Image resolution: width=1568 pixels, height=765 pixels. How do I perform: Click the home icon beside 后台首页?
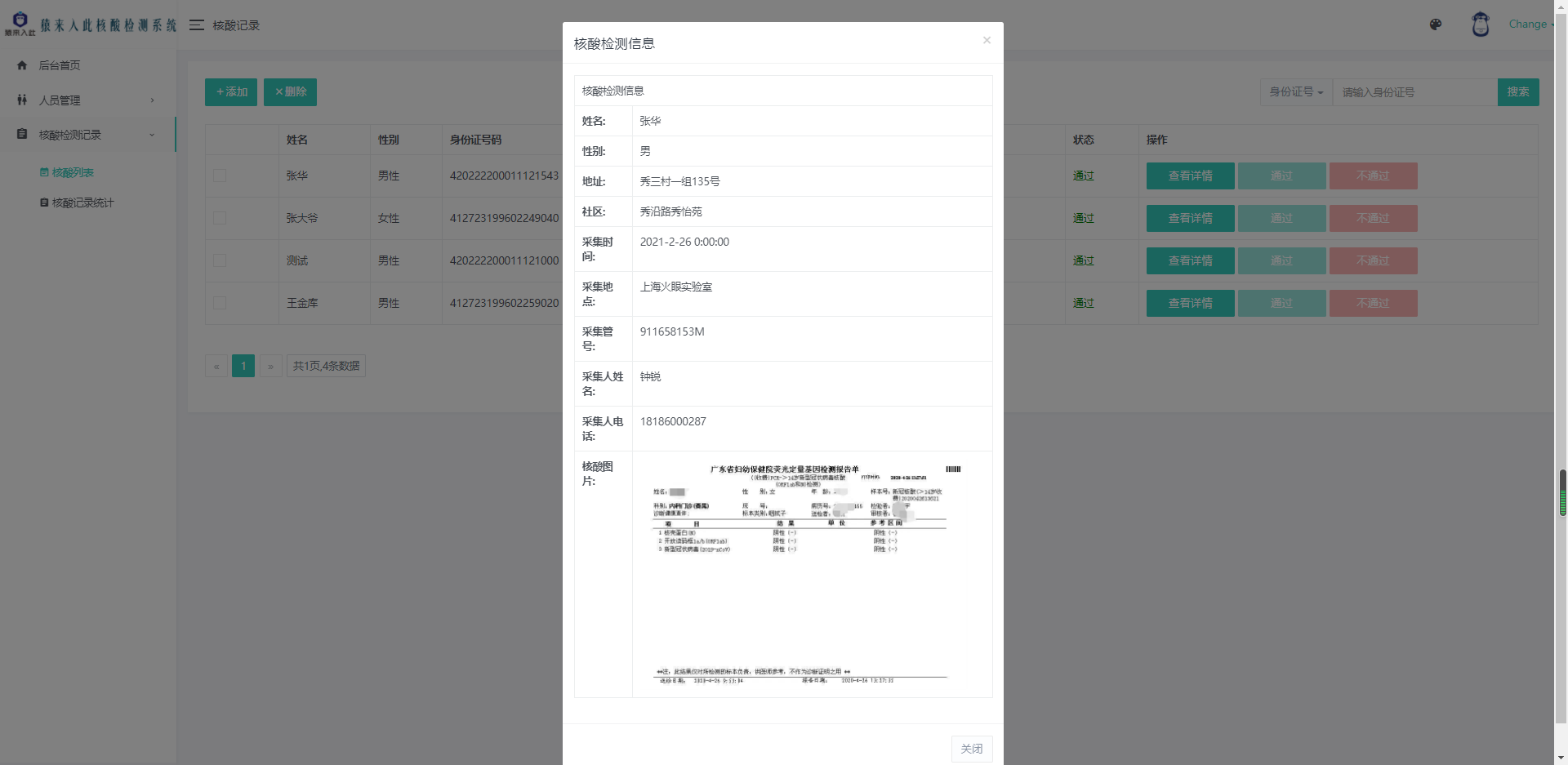(x=22, y=65)
